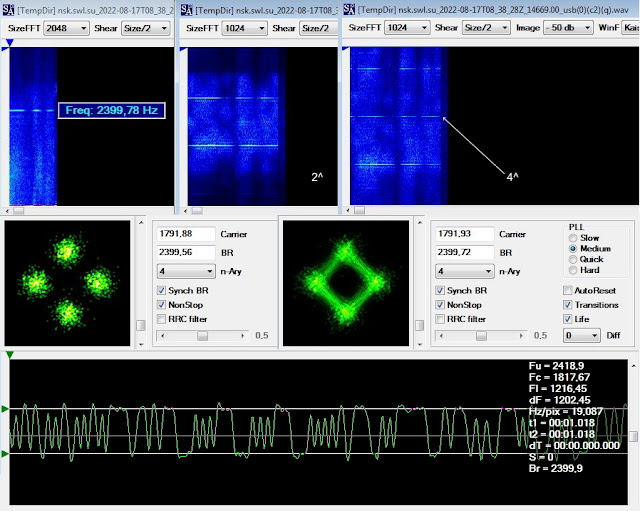Select Slow PLL mode

tap(573, 238)
